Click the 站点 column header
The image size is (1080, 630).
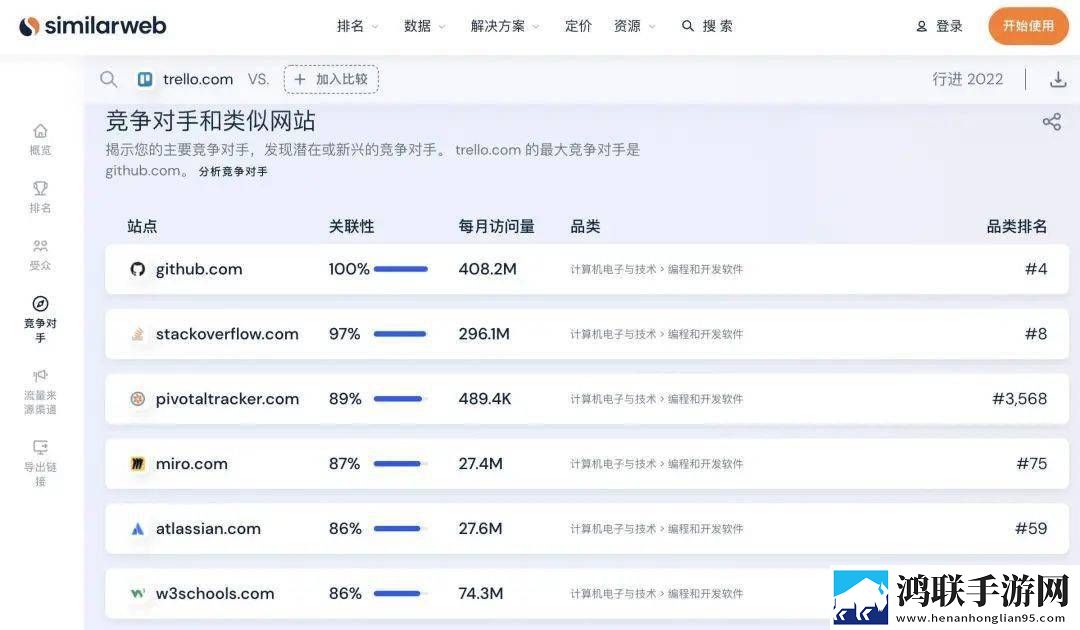[x=142, y=227]
